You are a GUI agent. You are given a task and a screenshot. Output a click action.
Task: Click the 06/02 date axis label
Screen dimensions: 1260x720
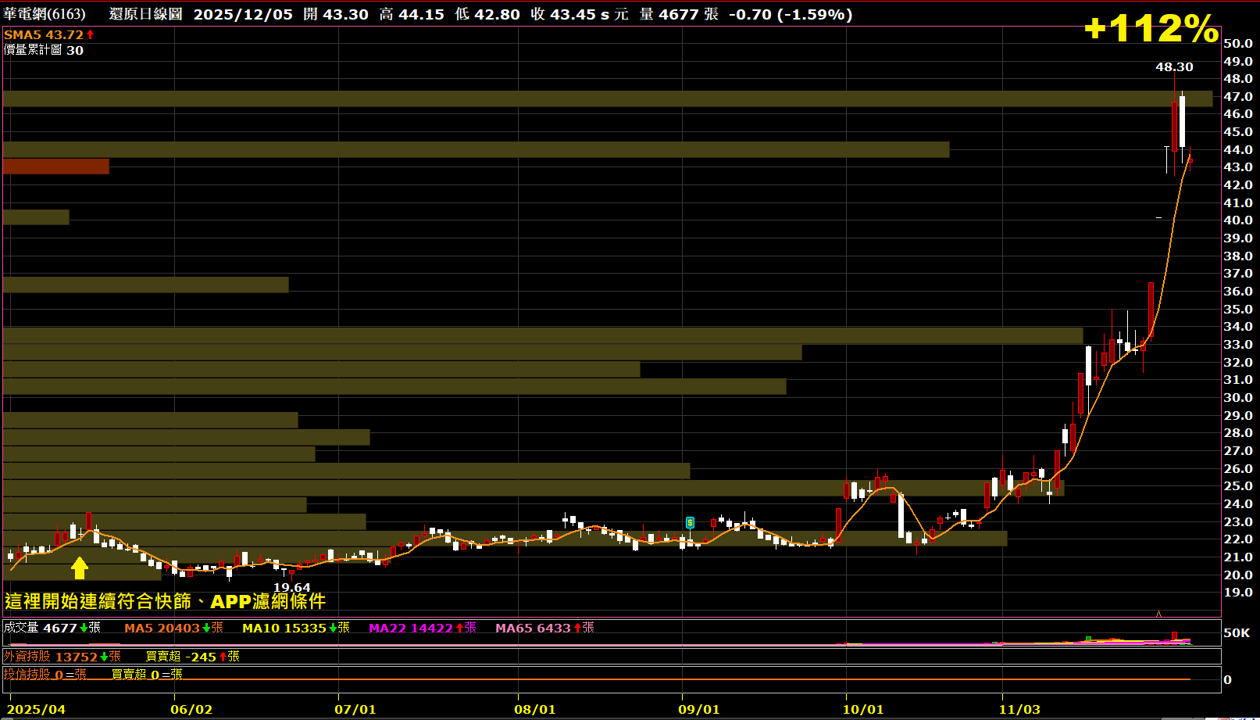pos(193,708)
